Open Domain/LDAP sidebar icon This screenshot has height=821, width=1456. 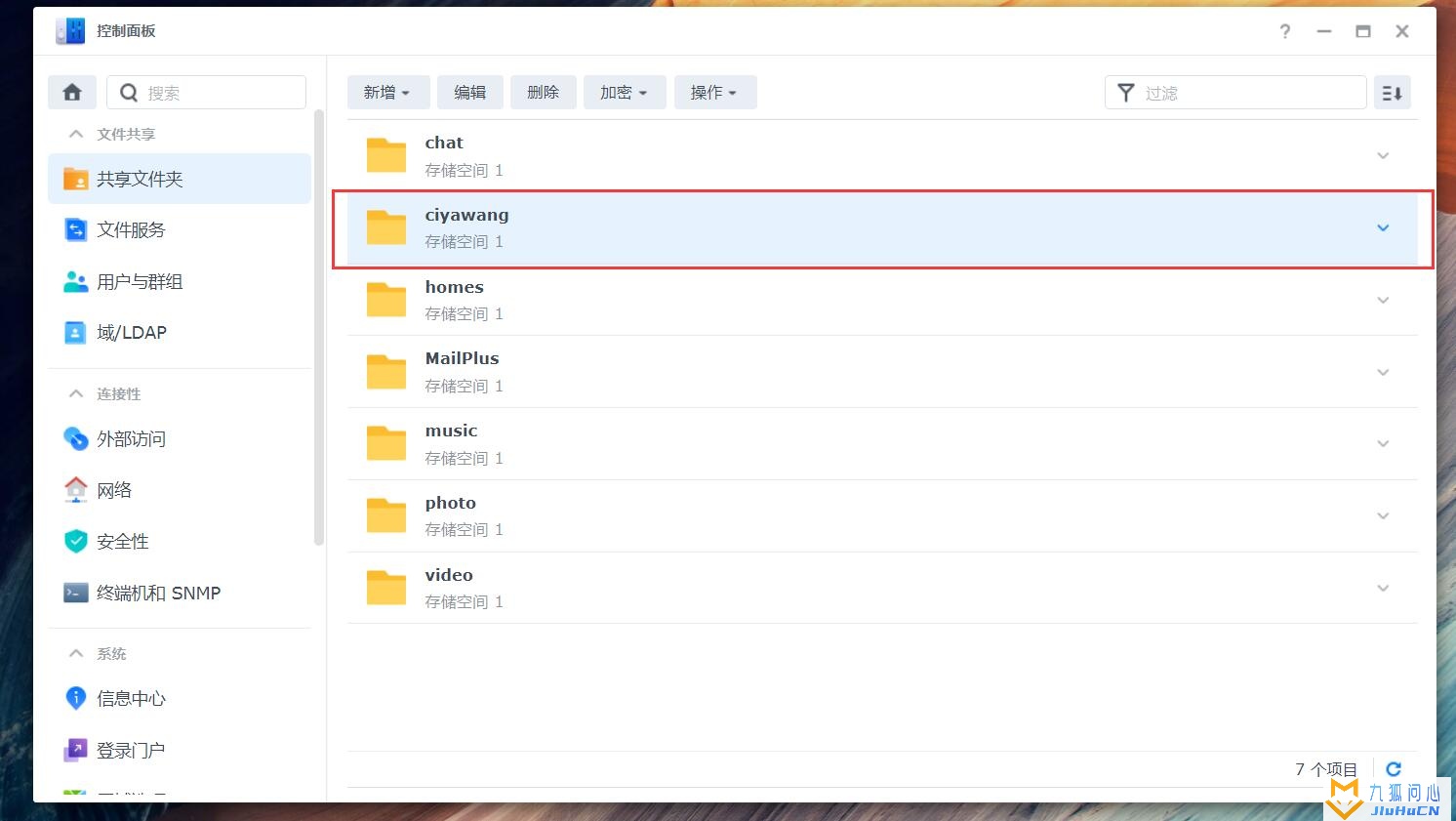(75, 333)
